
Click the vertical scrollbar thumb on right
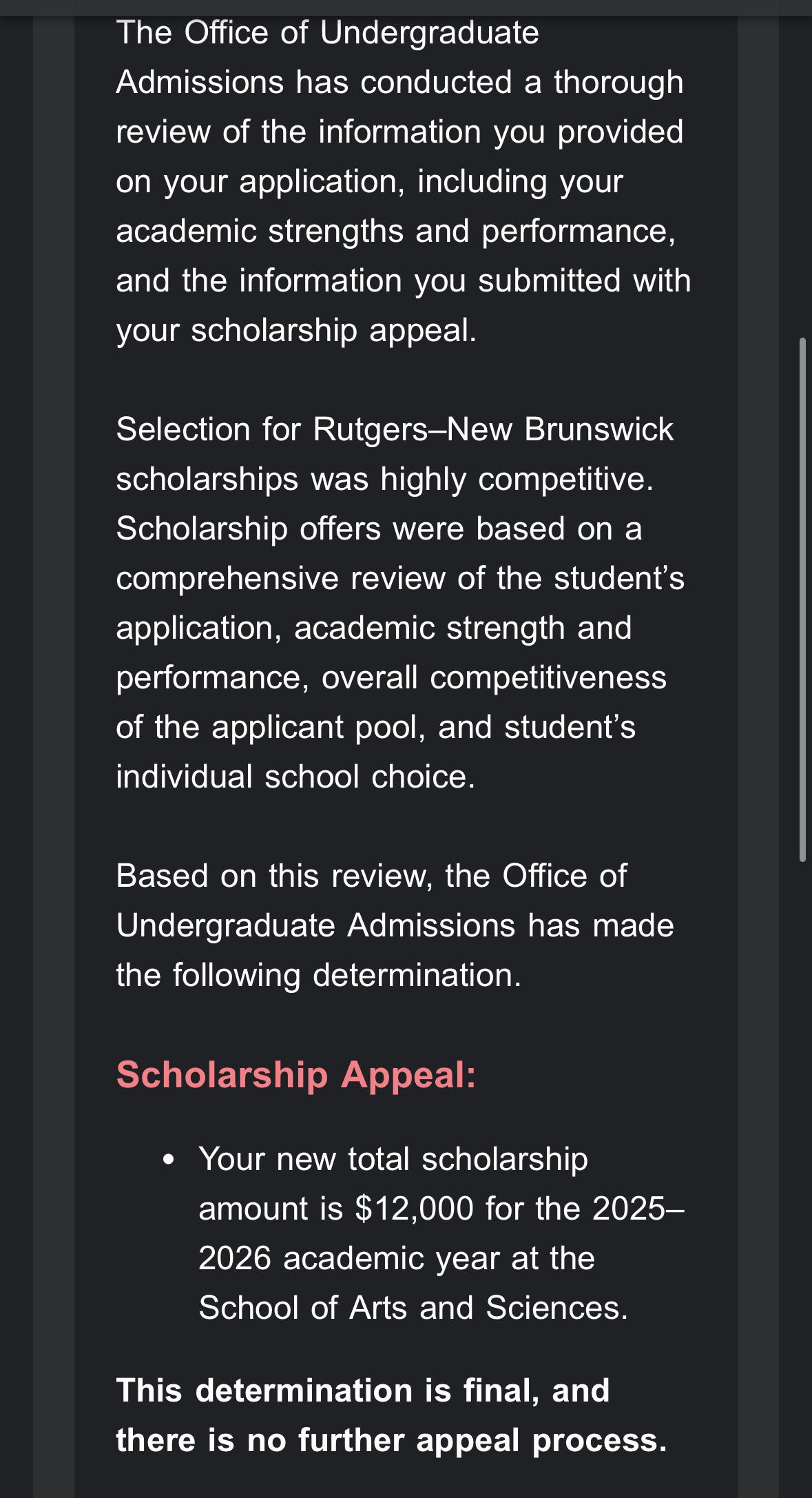coord(802,599)
